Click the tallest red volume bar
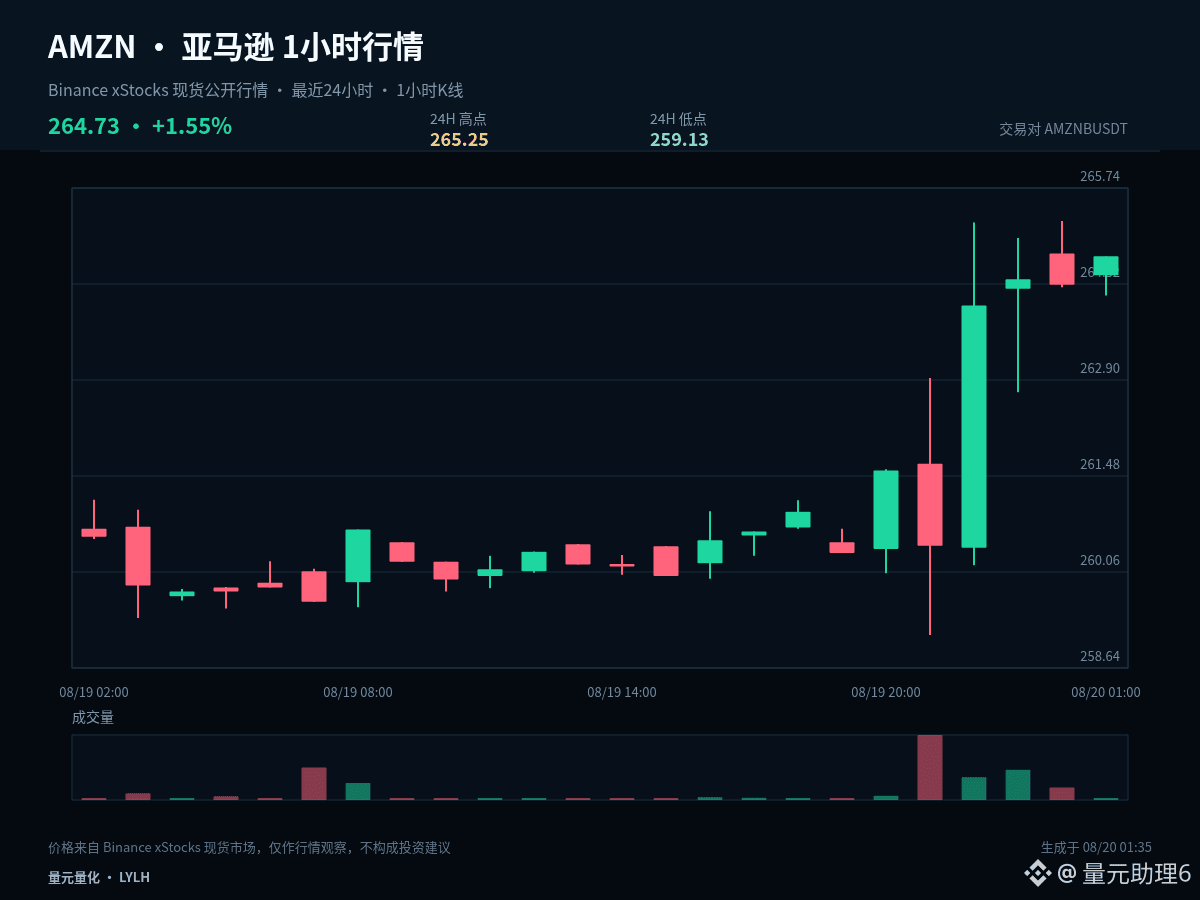Viewport: 1200px width, 900px height. [930, 767]
